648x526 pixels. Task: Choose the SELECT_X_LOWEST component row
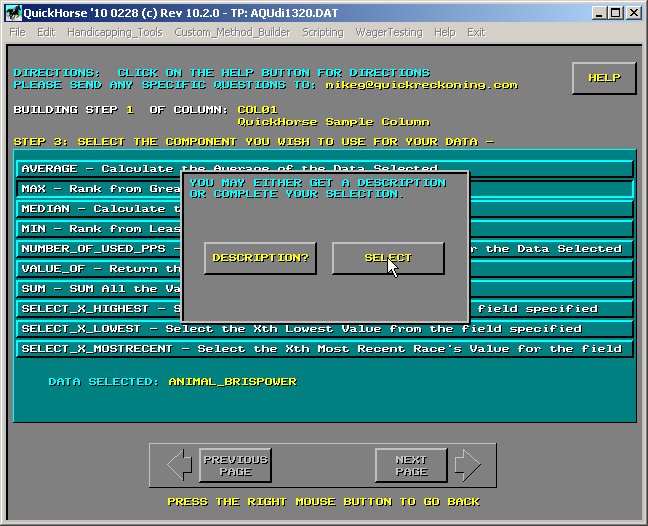325,329
